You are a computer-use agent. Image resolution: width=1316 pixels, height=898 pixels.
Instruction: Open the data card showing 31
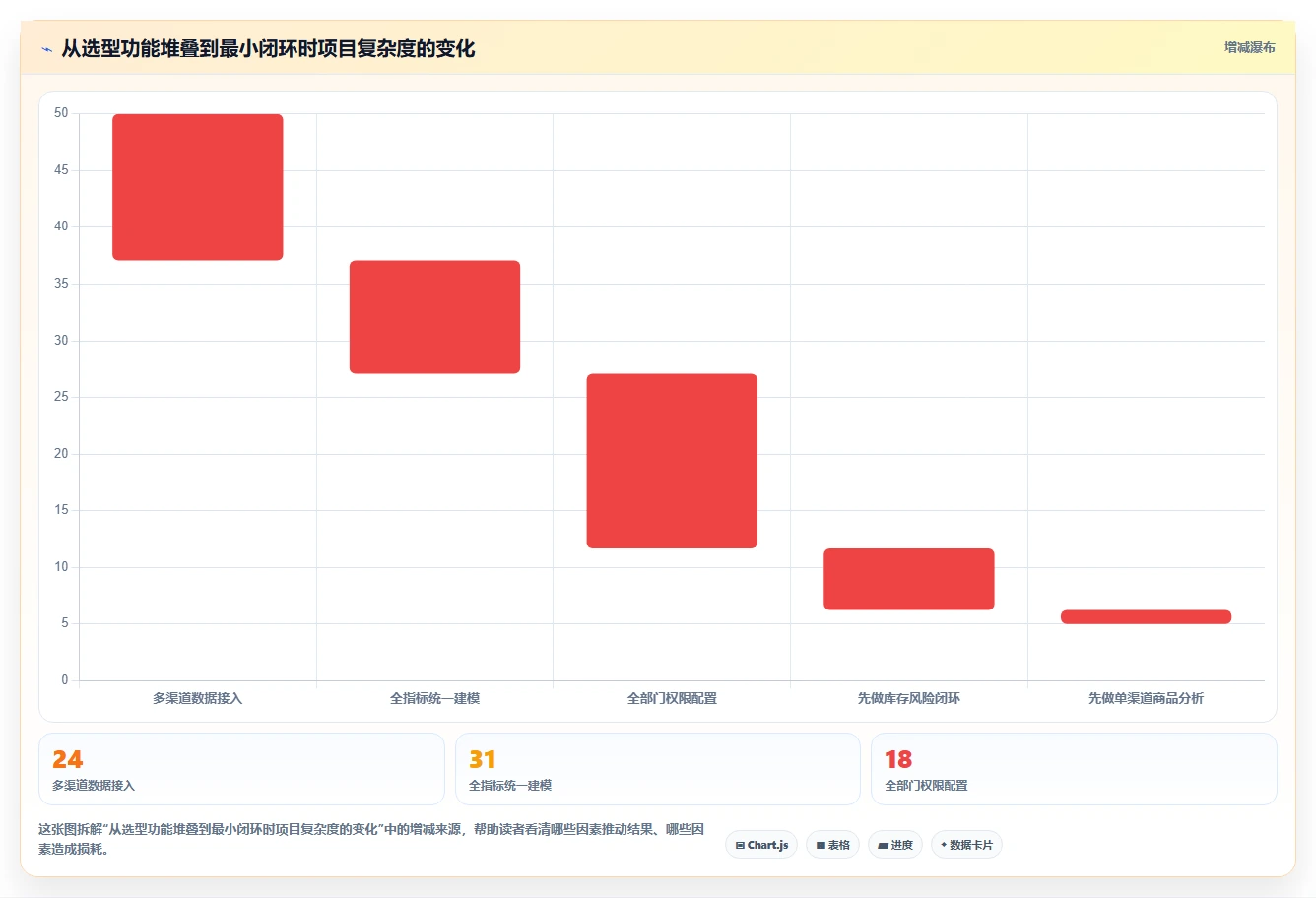[x=658, y=769]
